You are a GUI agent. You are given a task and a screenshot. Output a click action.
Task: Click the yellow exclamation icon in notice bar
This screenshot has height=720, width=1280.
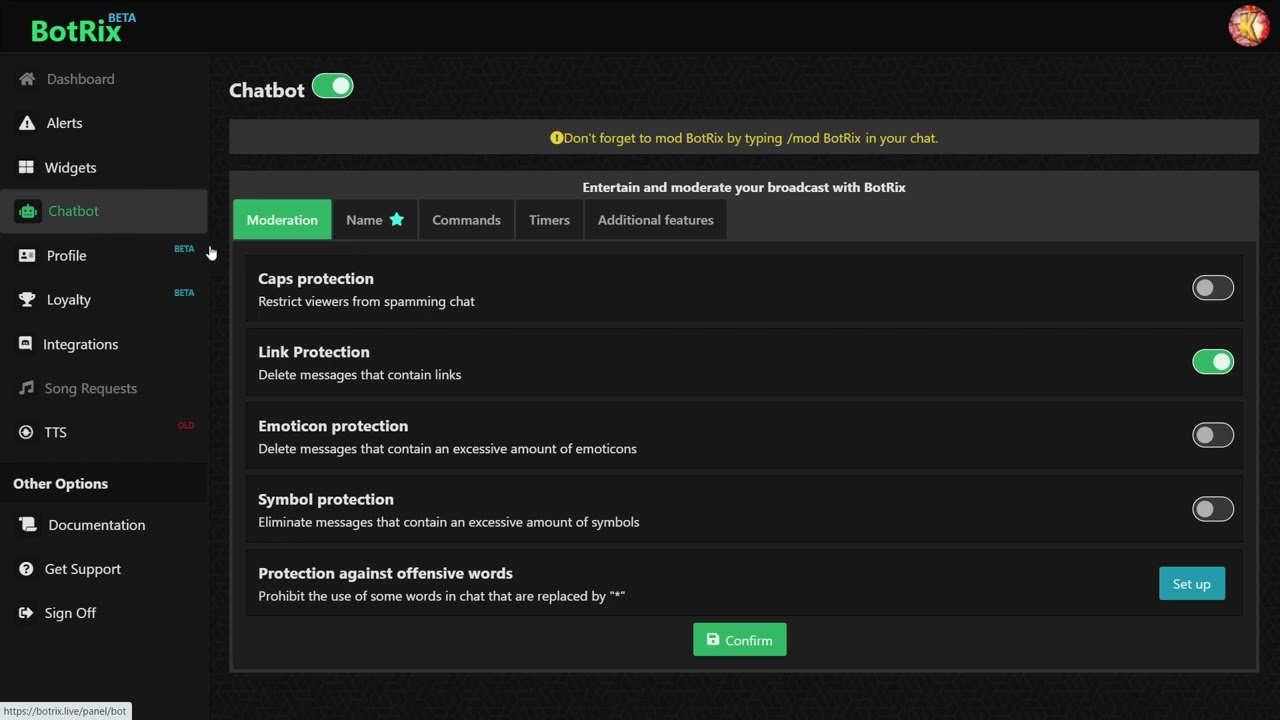tap(556, 138)
